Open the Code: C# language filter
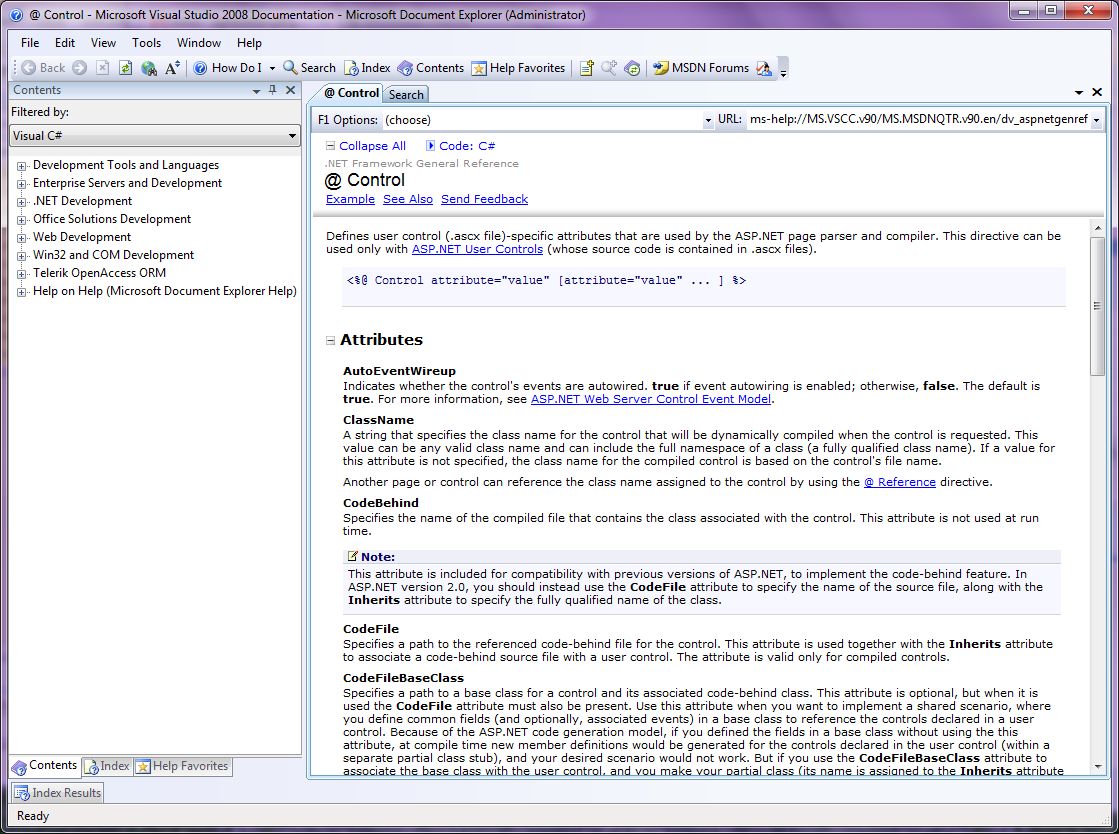The image size is (1119, 834). tap(460, 146)
